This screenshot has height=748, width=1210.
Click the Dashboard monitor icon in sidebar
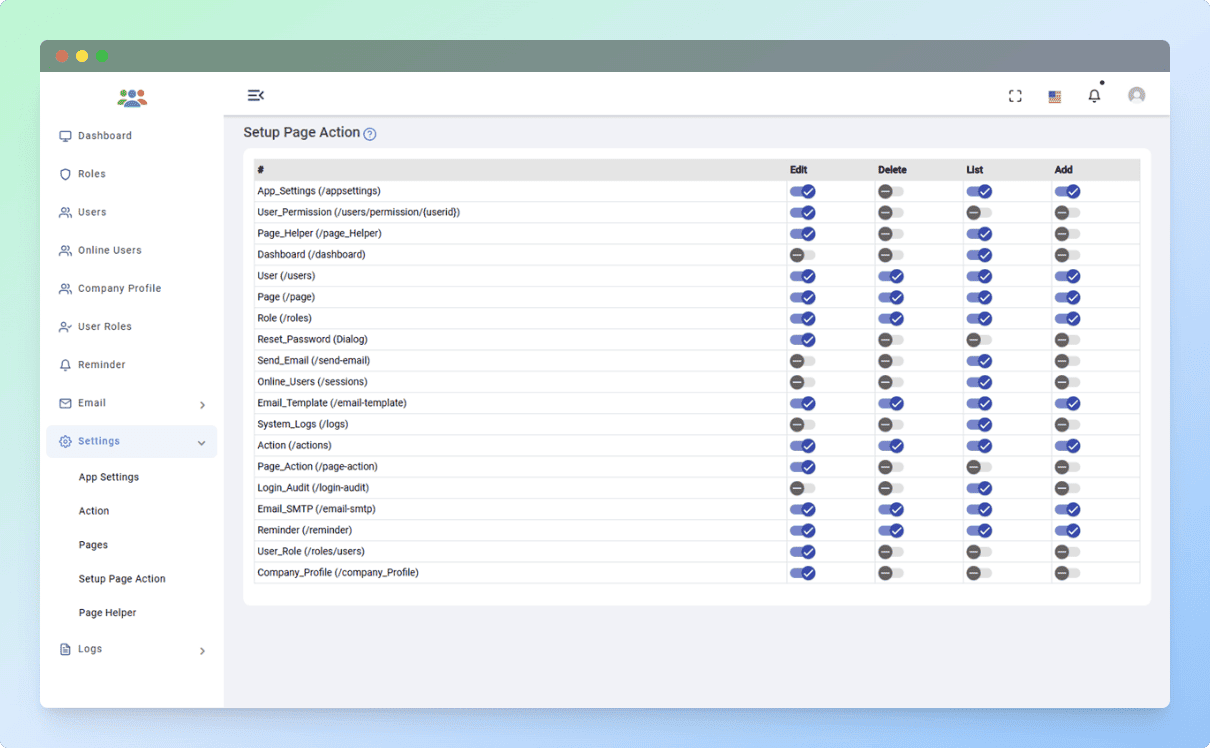tap(65, 136)
